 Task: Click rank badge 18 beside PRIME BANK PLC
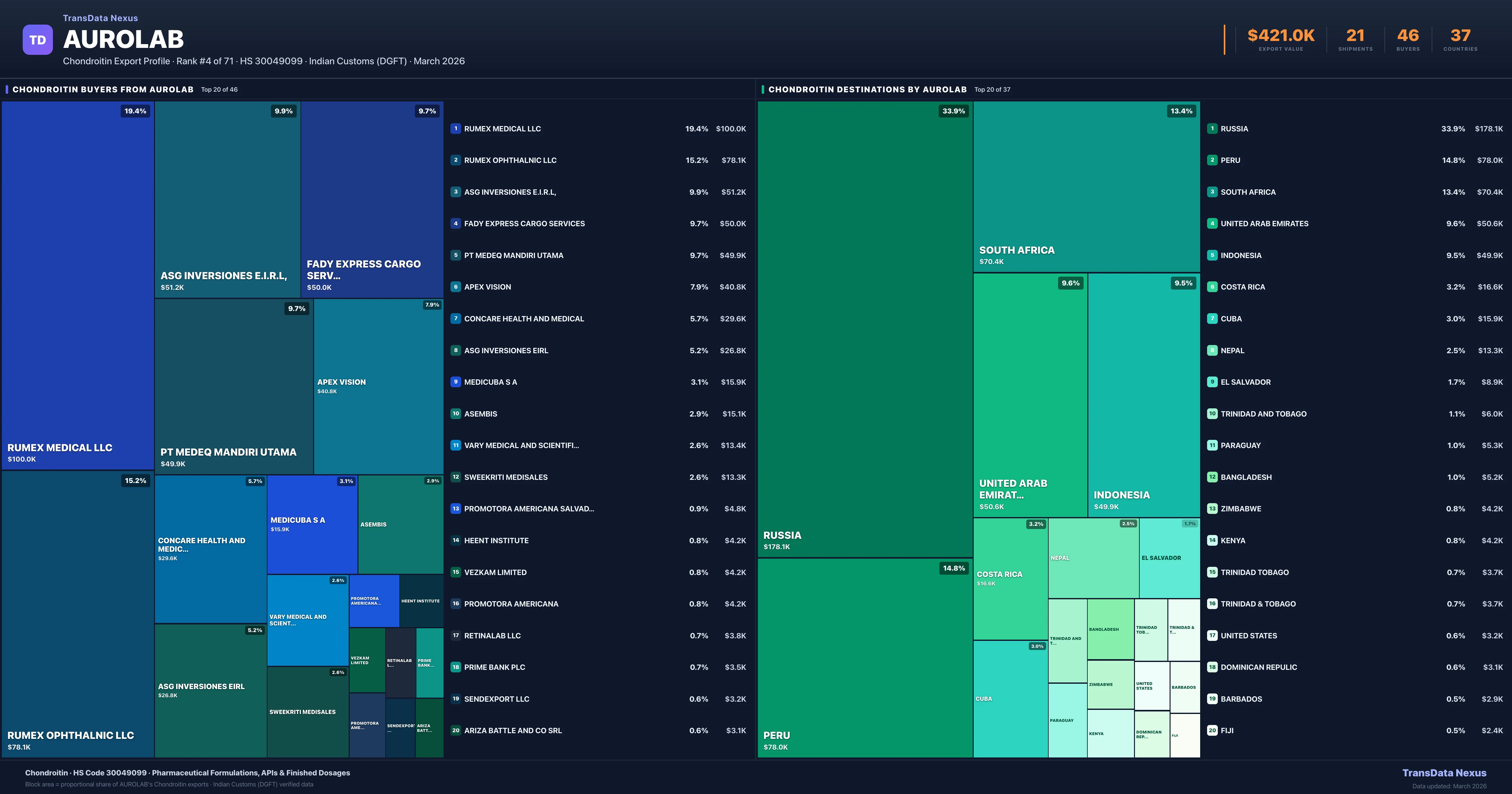pyautogui.click(x=455, y=667)
